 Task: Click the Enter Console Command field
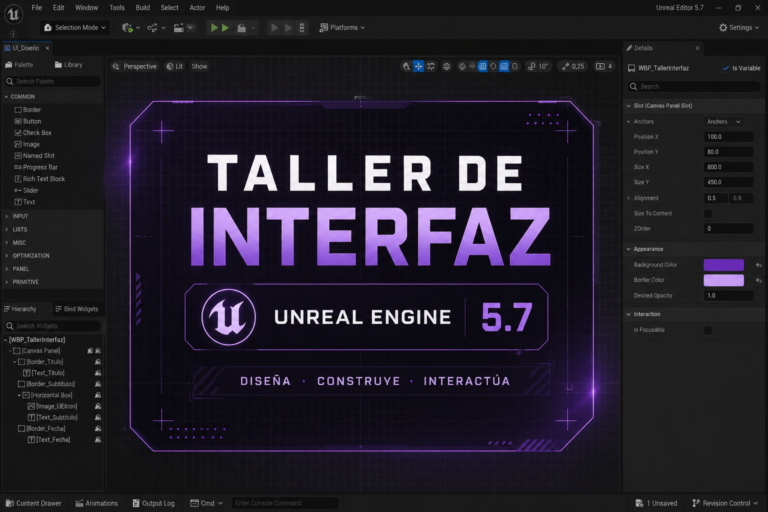tap(285, 503)
